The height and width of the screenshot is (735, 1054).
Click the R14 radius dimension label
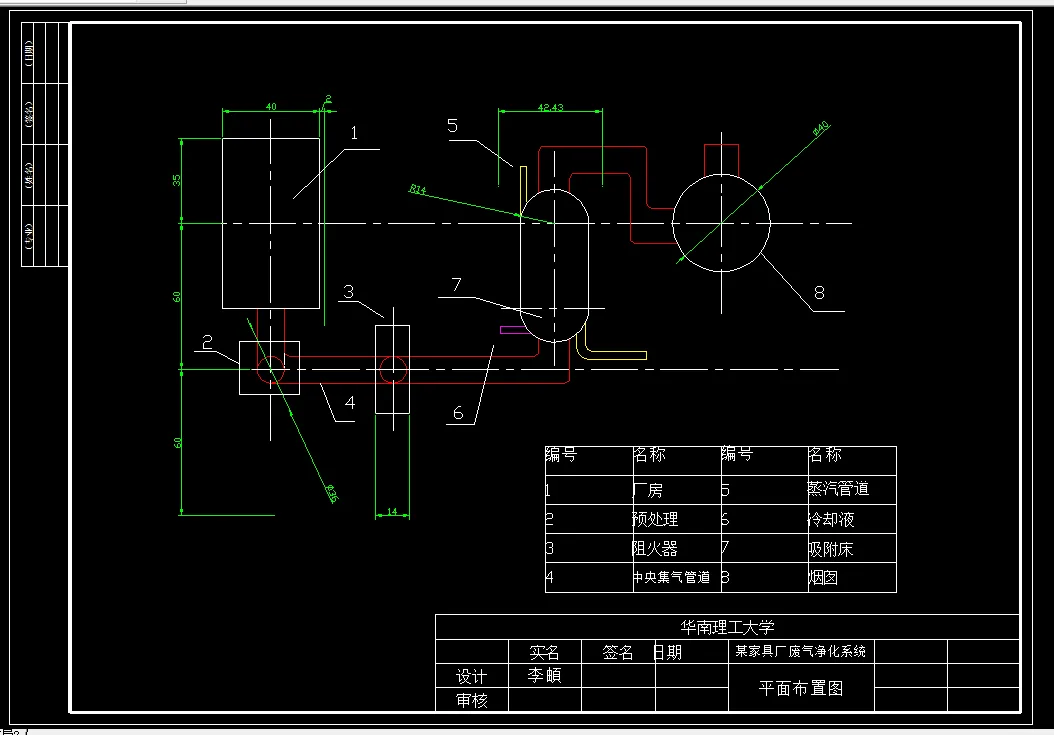click(417, 190)
